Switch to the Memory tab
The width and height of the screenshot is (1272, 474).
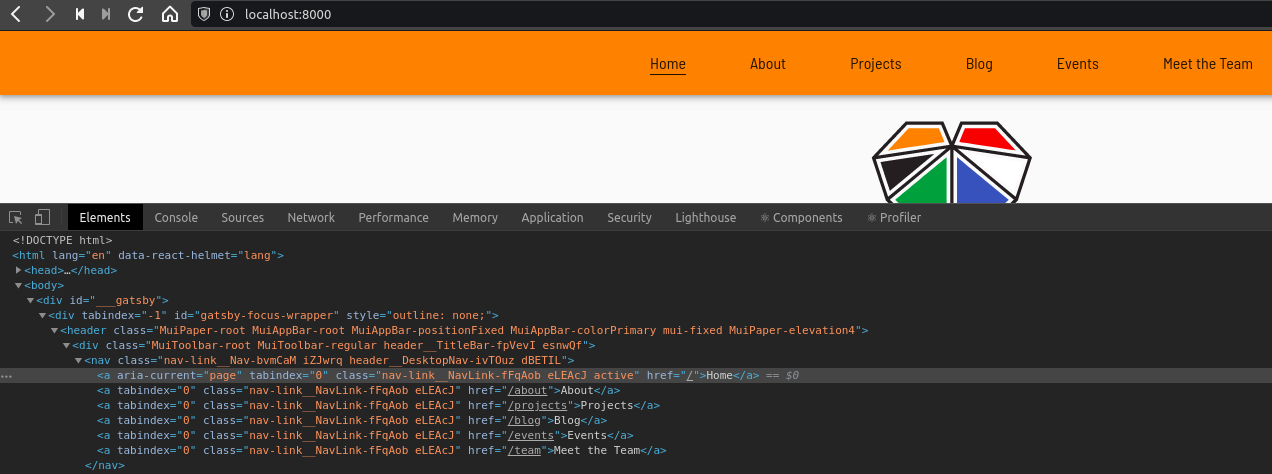click(x=475, y=217)
